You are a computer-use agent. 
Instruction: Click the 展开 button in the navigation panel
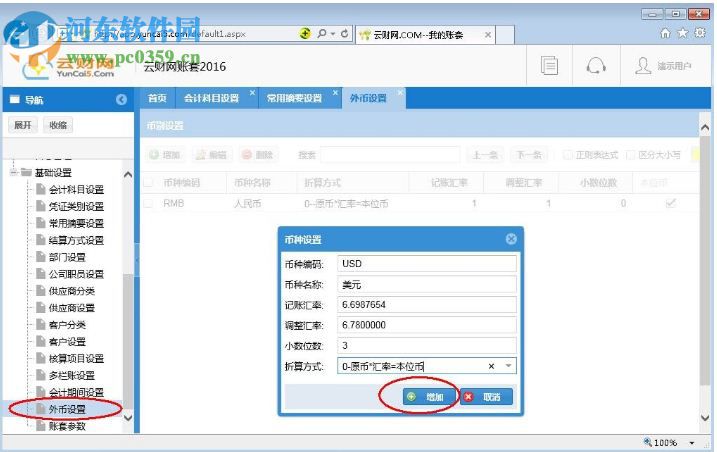coord(23,125)
